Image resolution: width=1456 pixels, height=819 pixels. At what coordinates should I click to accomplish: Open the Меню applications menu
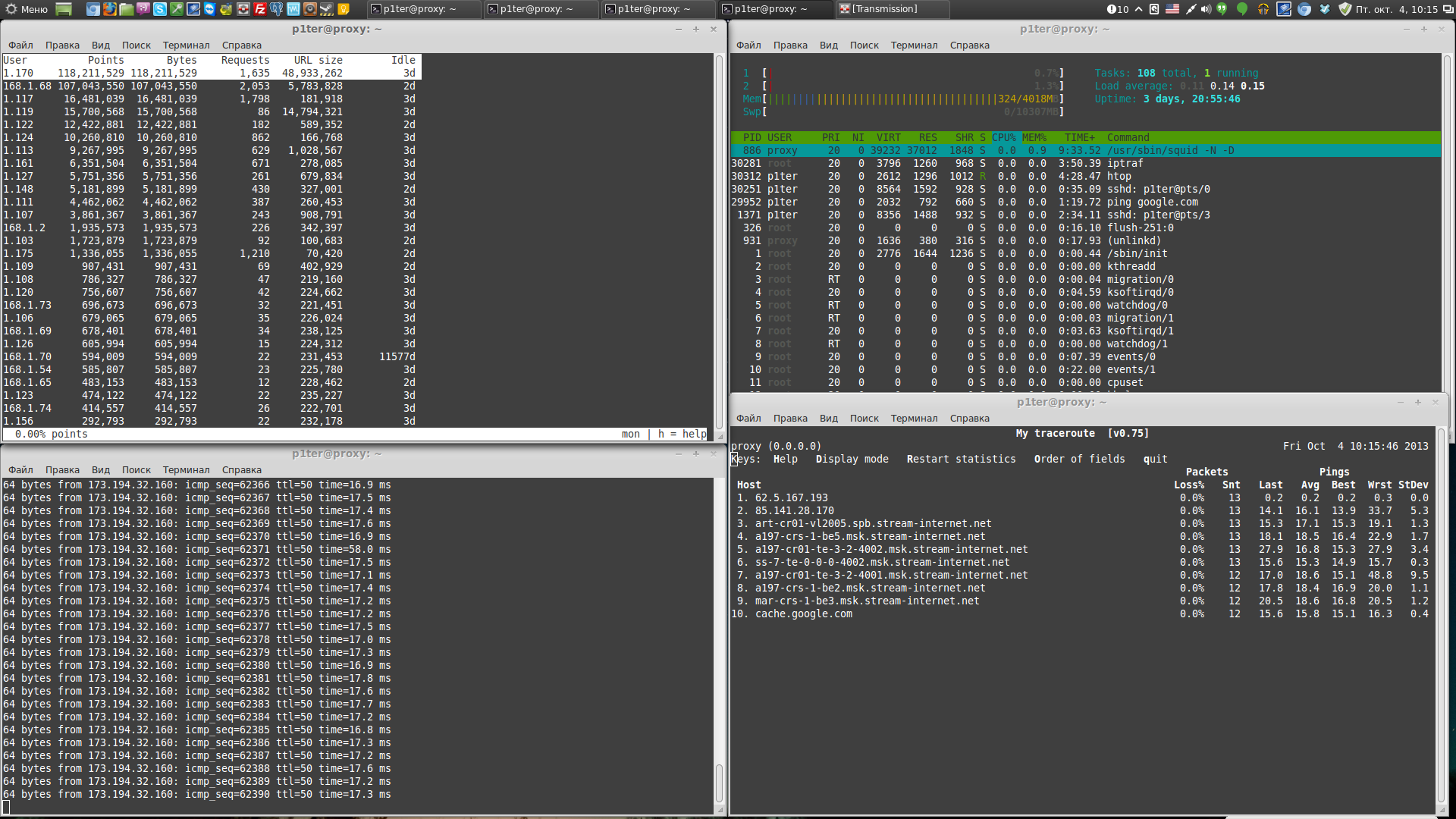pyautogui.click(x=27, y=9)
